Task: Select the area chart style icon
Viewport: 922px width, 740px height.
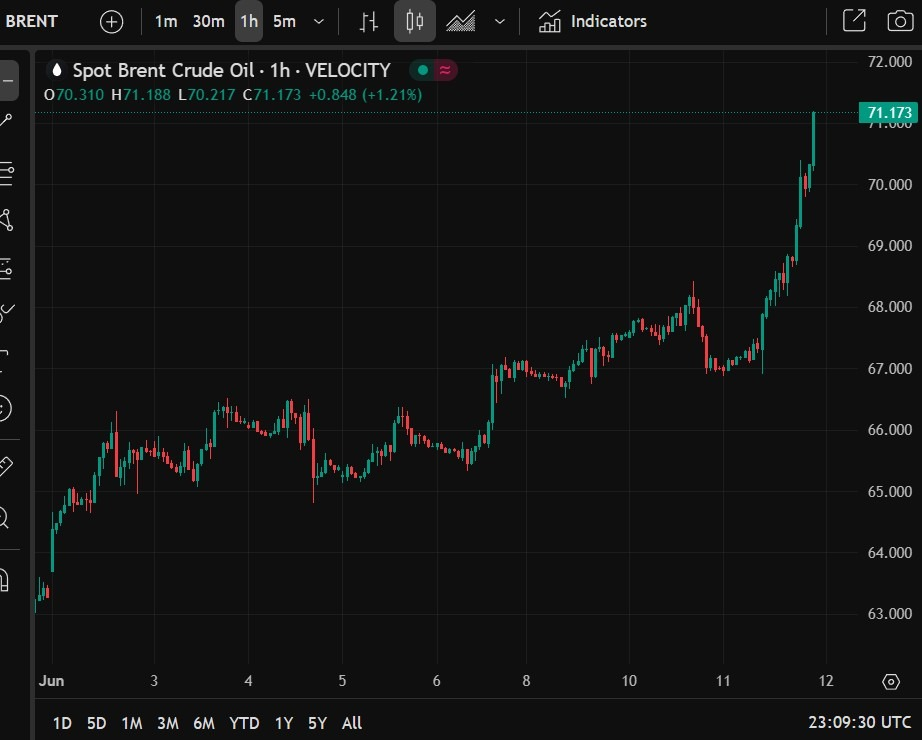Action: point(460,22)
